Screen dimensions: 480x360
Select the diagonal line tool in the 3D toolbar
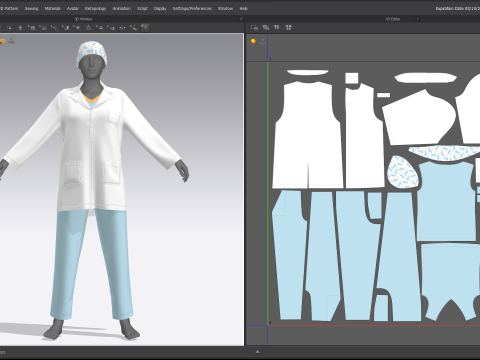click(133, 28)
